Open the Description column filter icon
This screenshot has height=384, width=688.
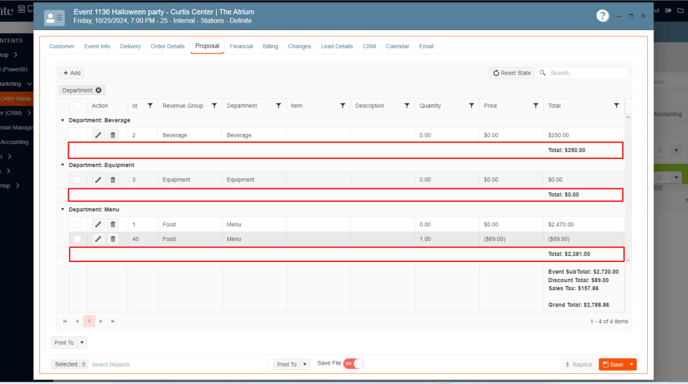(407, 106)
